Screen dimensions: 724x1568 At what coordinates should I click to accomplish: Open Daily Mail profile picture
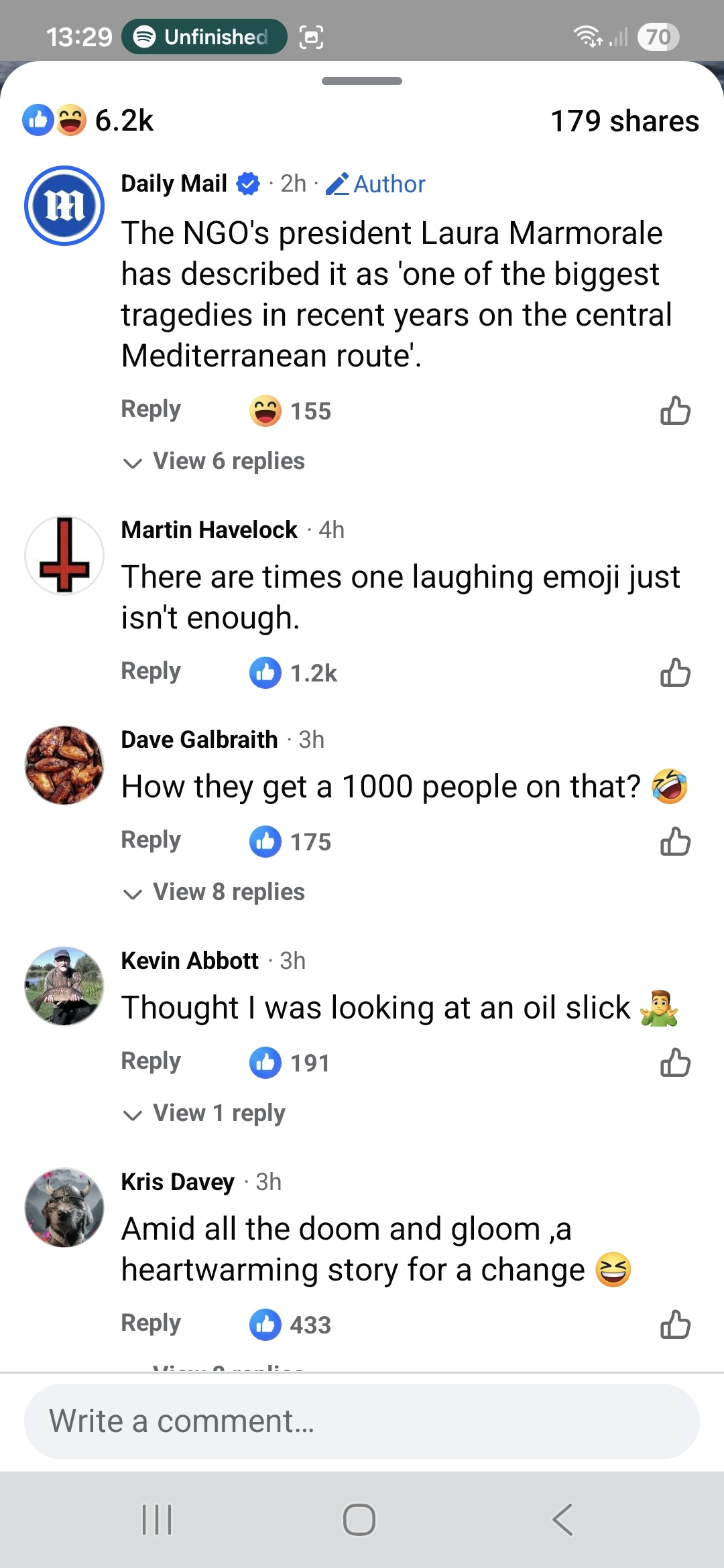coord(64,206)
